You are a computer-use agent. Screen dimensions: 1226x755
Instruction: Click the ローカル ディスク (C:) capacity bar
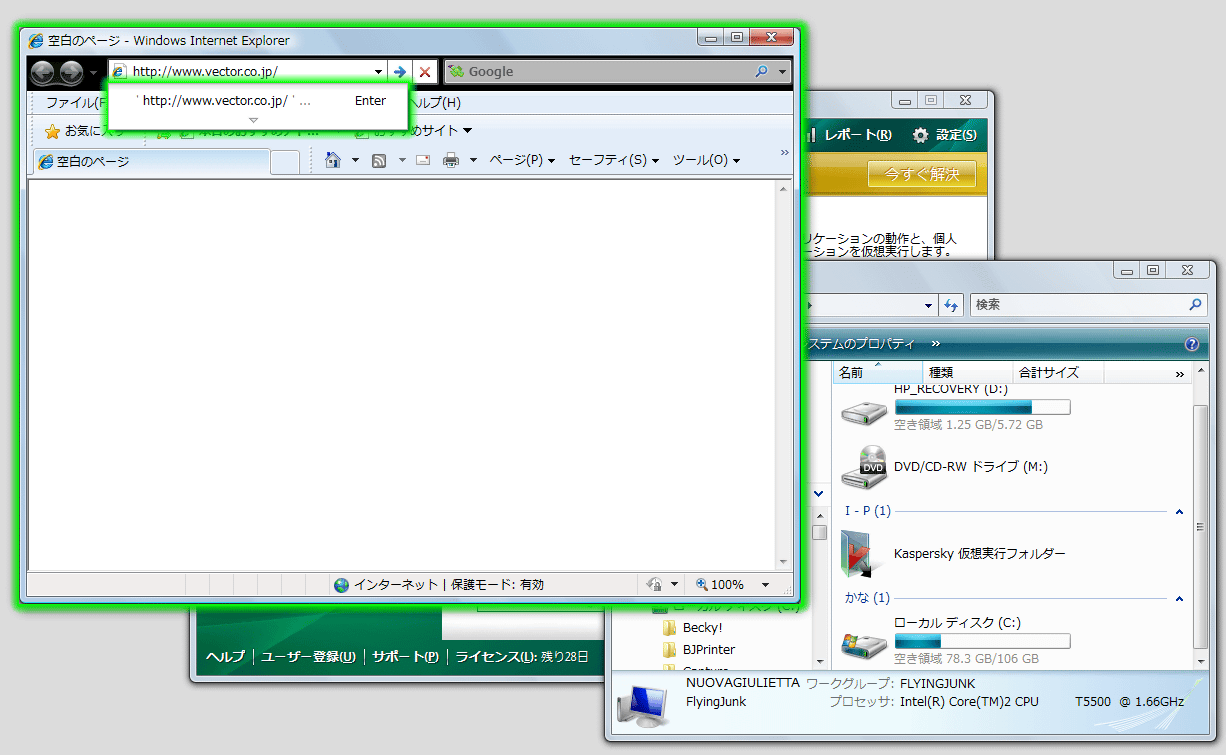(982, 641)
